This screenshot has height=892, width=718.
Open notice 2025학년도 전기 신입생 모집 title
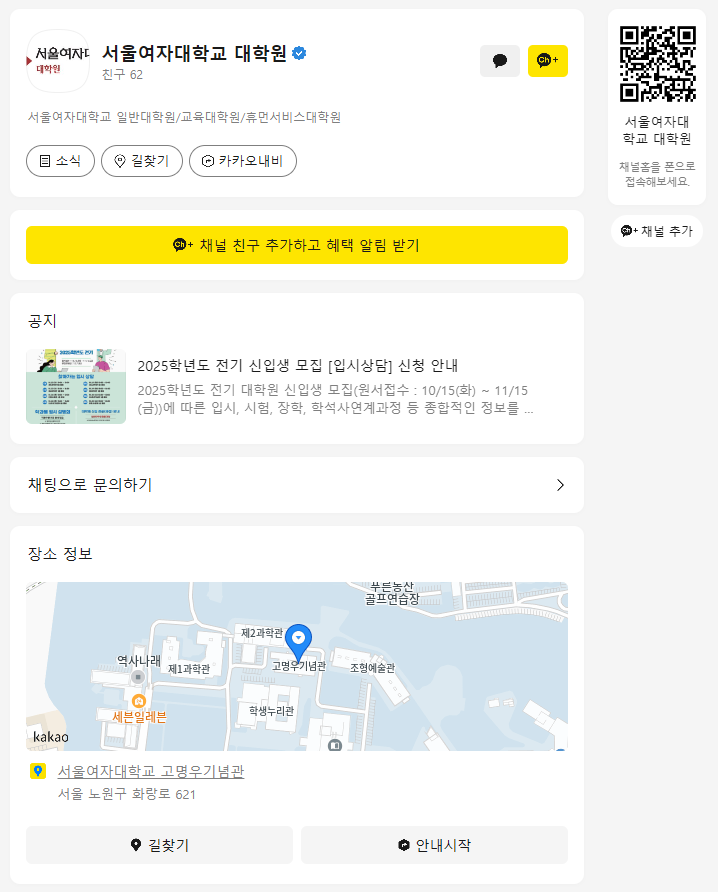(x=298, y=365)
